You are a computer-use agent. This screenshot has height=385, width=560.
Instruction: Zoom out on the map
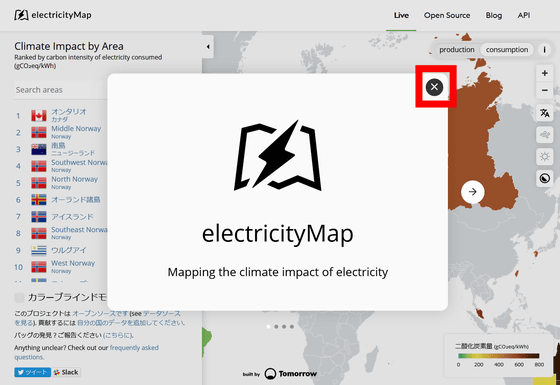coord(544,90)
